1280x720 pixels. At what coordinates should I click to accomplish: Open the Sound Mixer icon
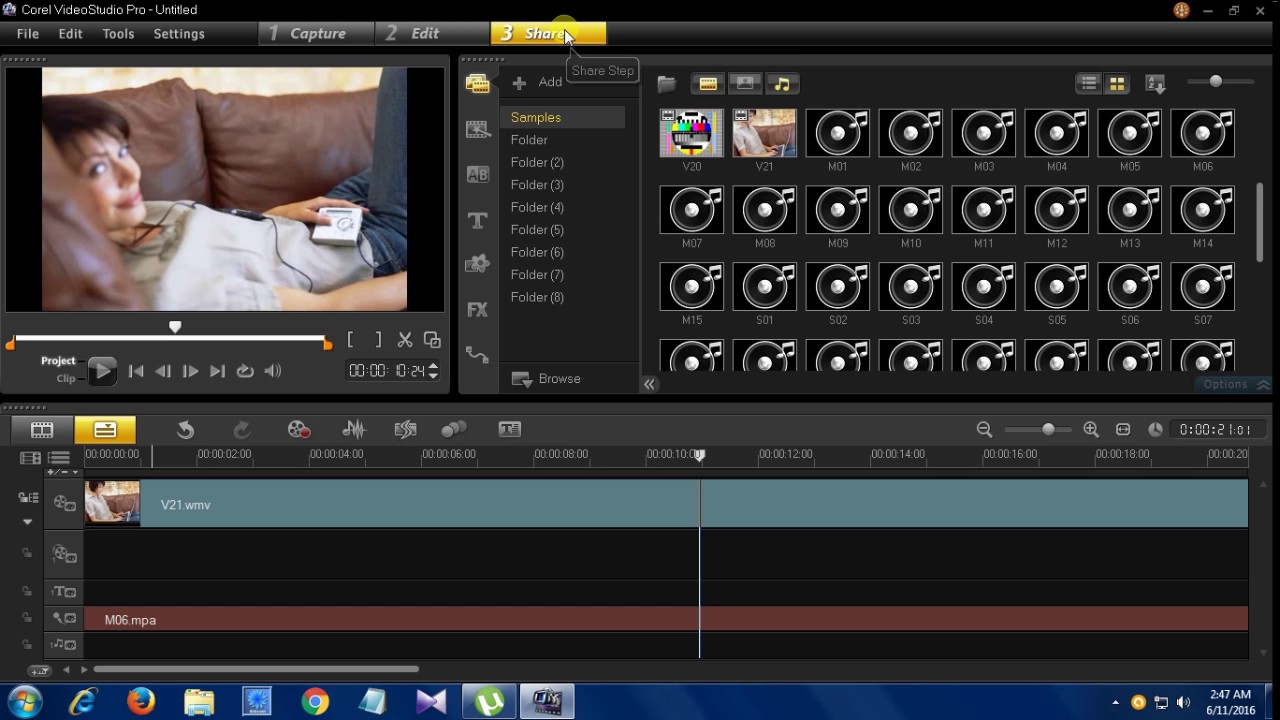tap(354, 430)
